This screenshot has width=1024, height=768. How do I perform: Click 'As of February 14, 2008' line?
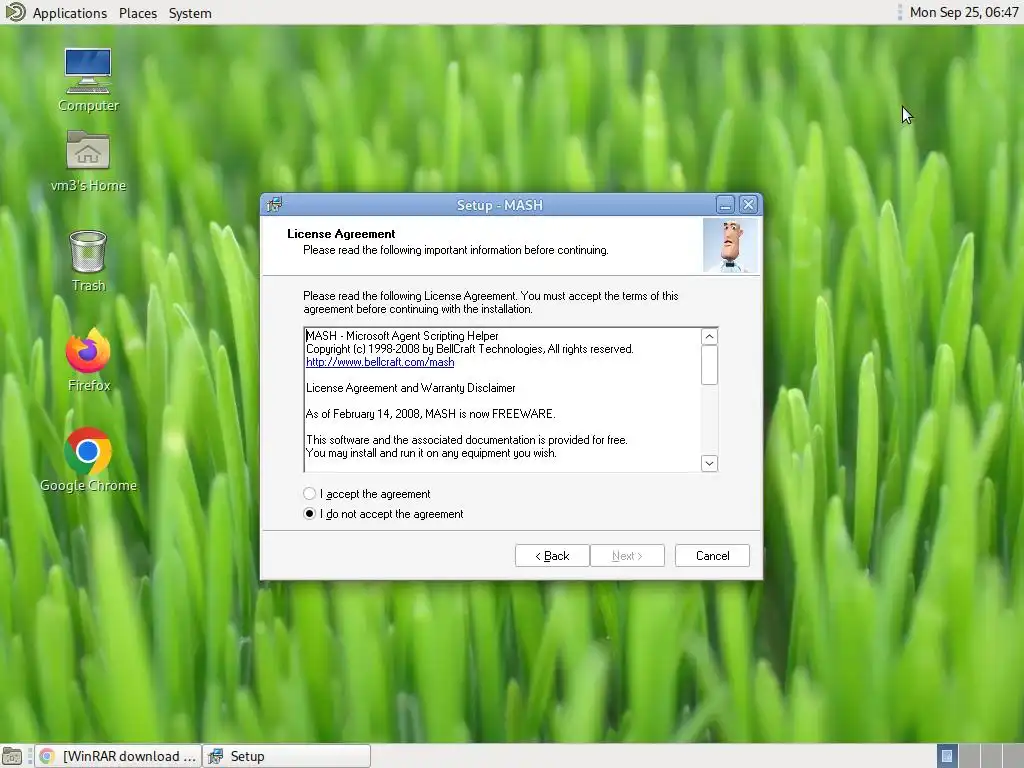tap(430, 414)
